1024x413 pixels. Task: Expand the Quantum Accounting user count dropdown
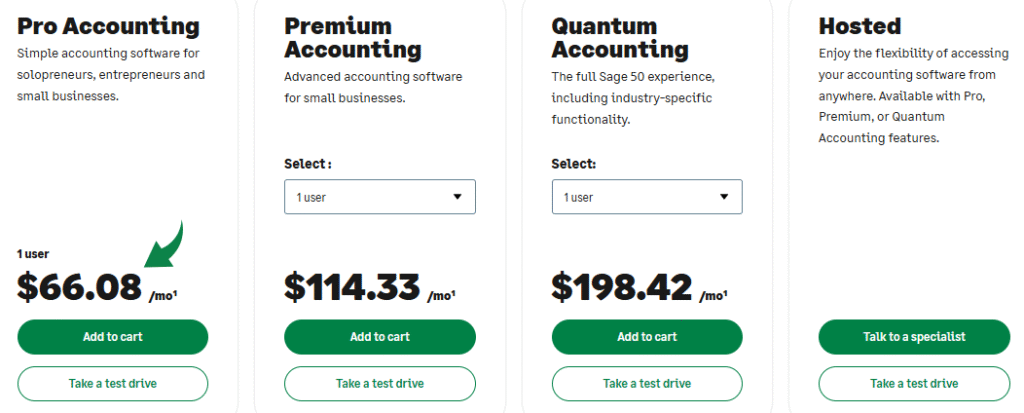point(646,197)
